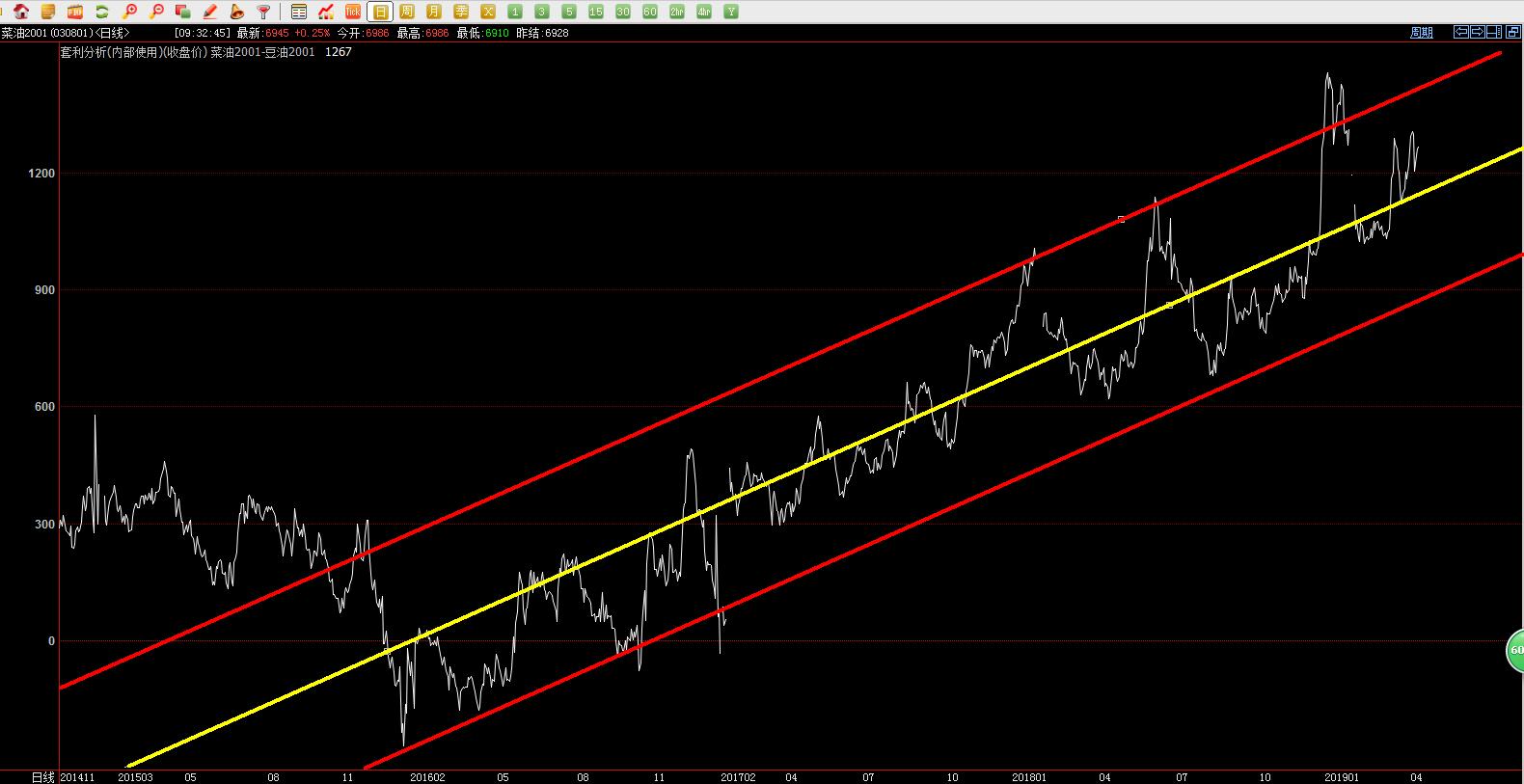This screenshot has width=1524, height=784.
Task: Select the 201801 date marker
Action: pyautogui.click(x=1029, y=777)
